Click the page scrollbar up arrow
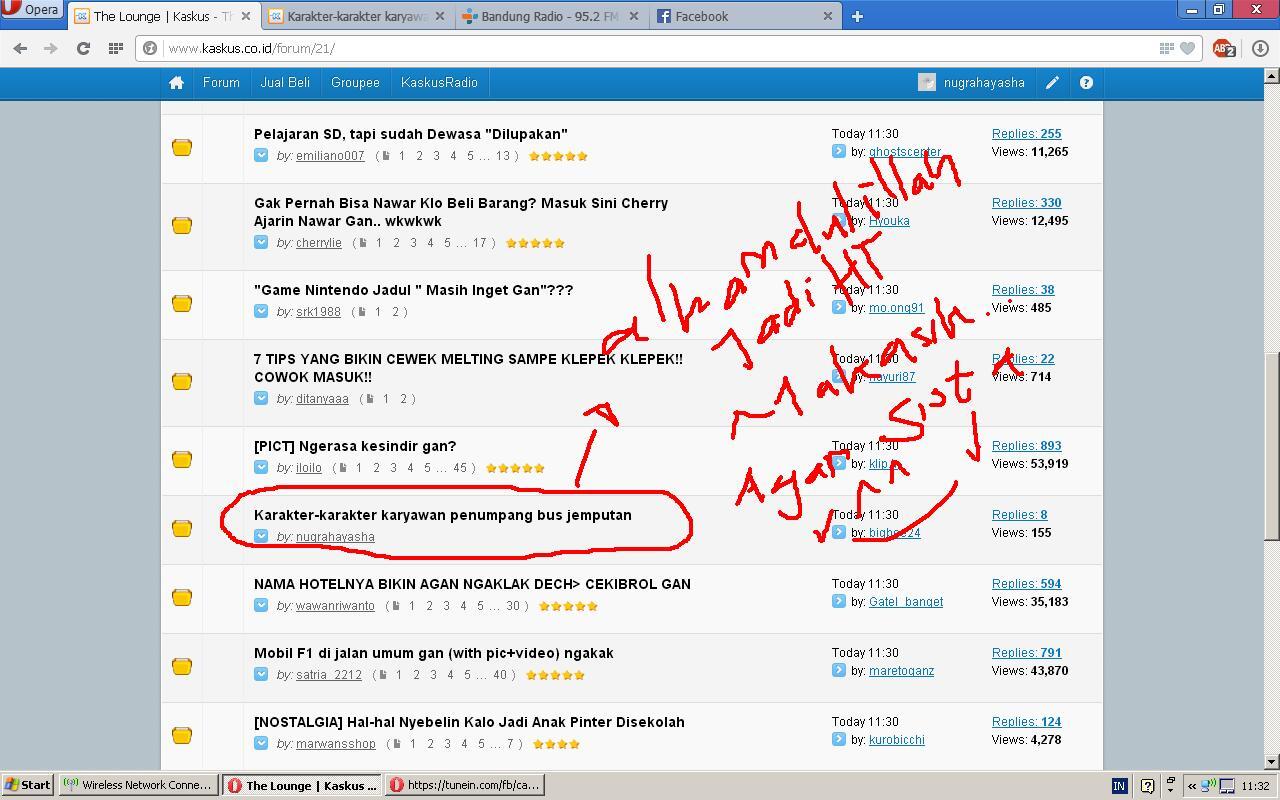1280x800 pixels. pyautogui.click(x=1272, y=76)
